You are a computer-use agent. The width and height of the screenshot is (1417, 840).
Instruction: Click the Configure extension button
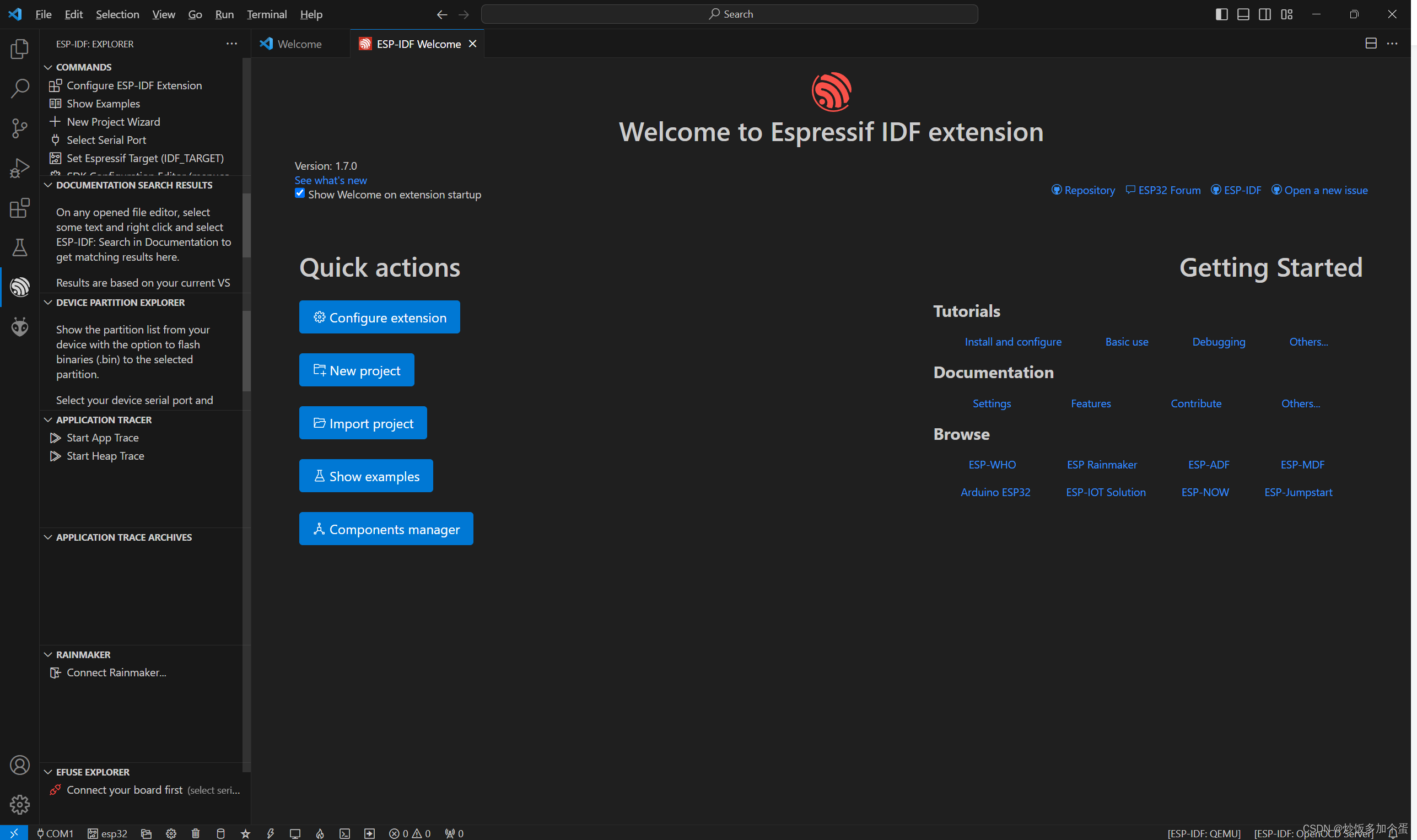point(379,317)
